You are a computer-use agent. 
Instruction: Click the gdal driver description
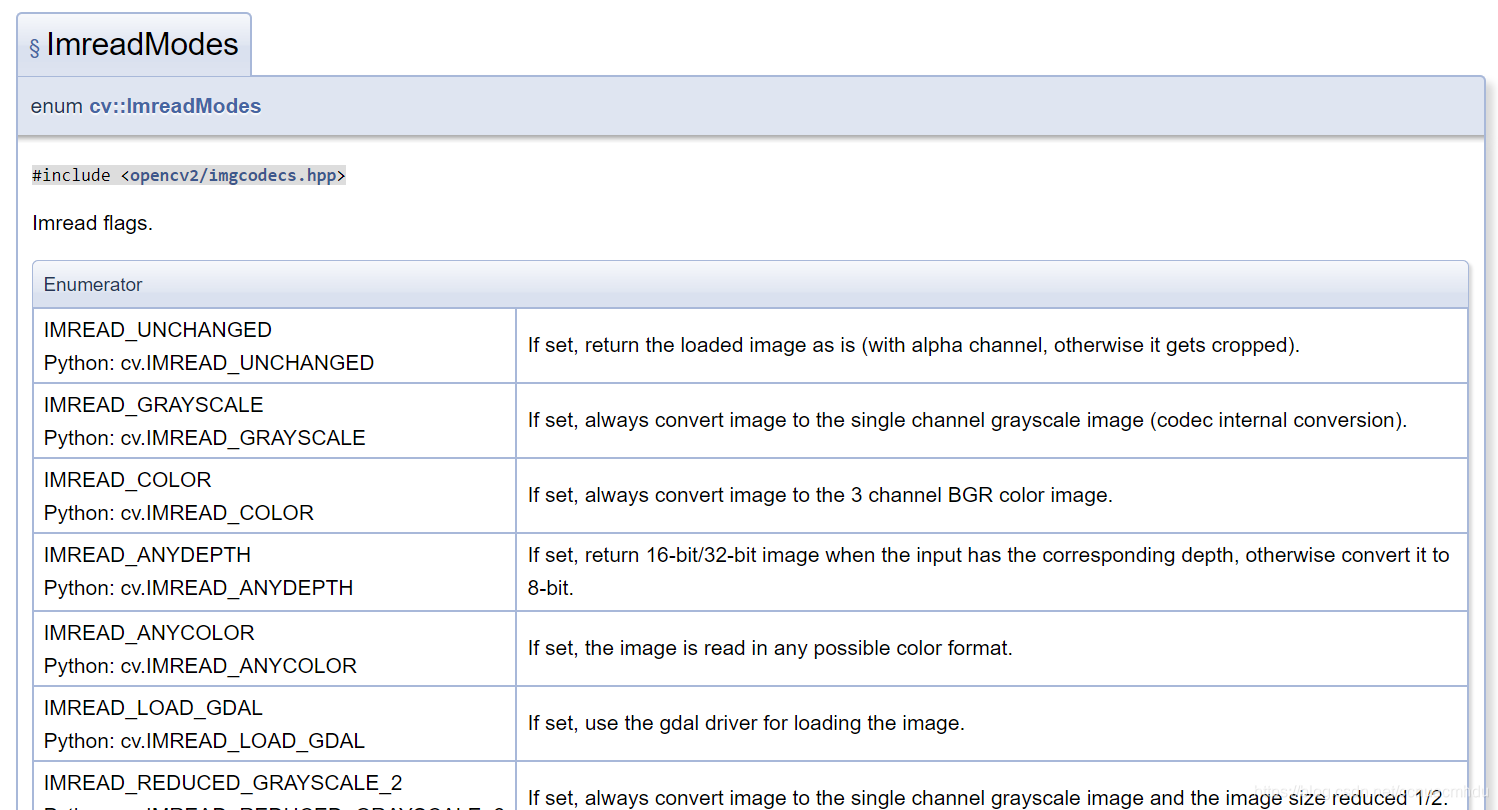pos(746,723)
